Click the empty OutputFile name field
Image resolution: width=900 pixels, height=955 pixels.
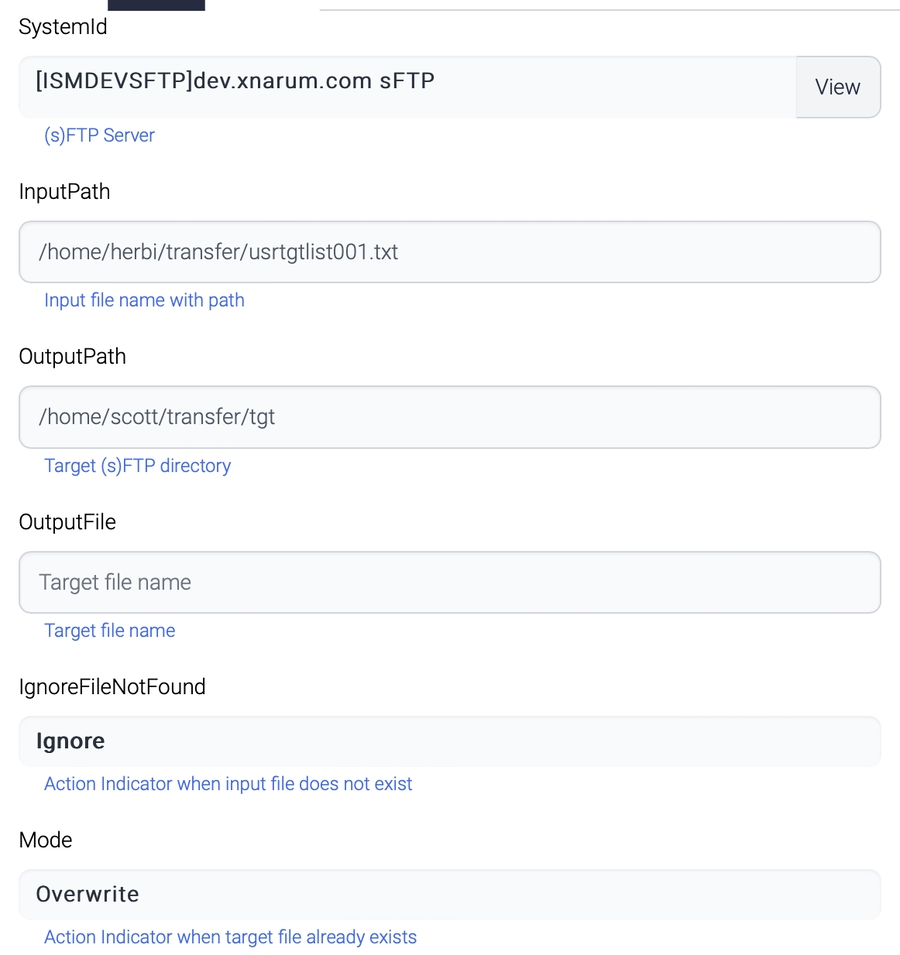449,582
